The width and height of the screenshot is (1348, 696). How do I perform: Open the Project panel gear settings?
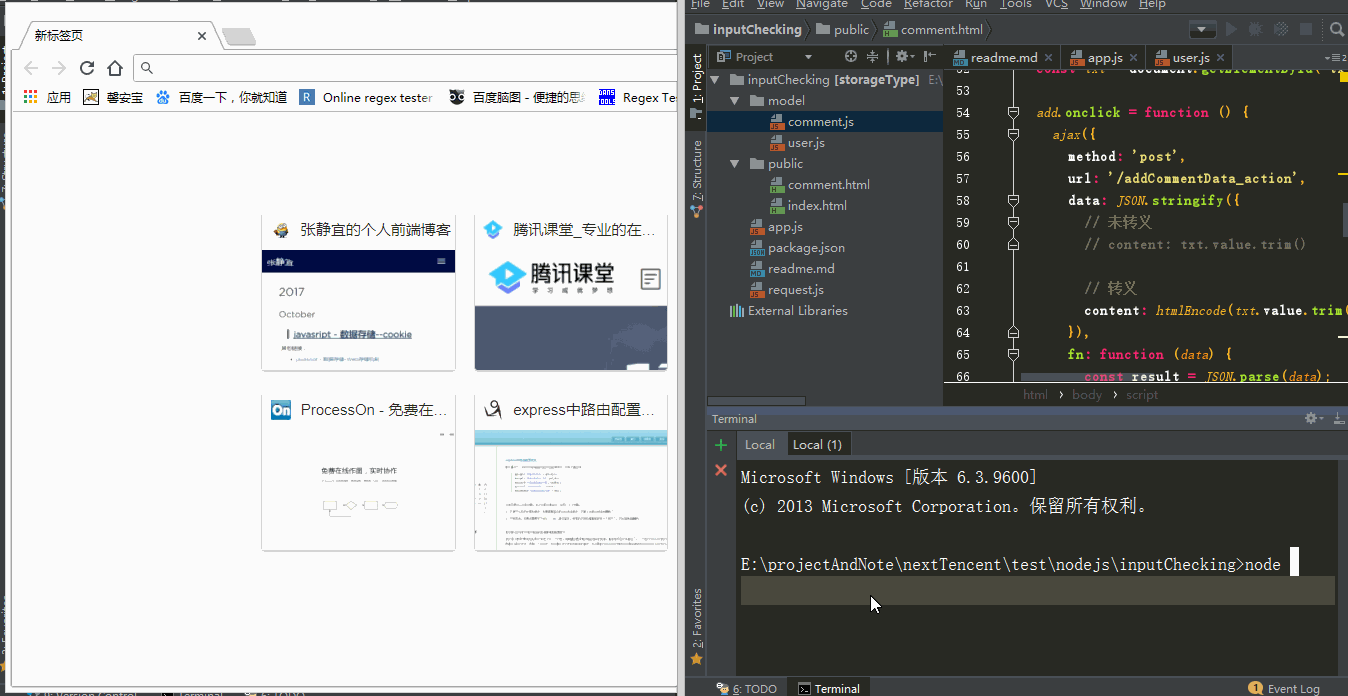[x=901, y=57]
